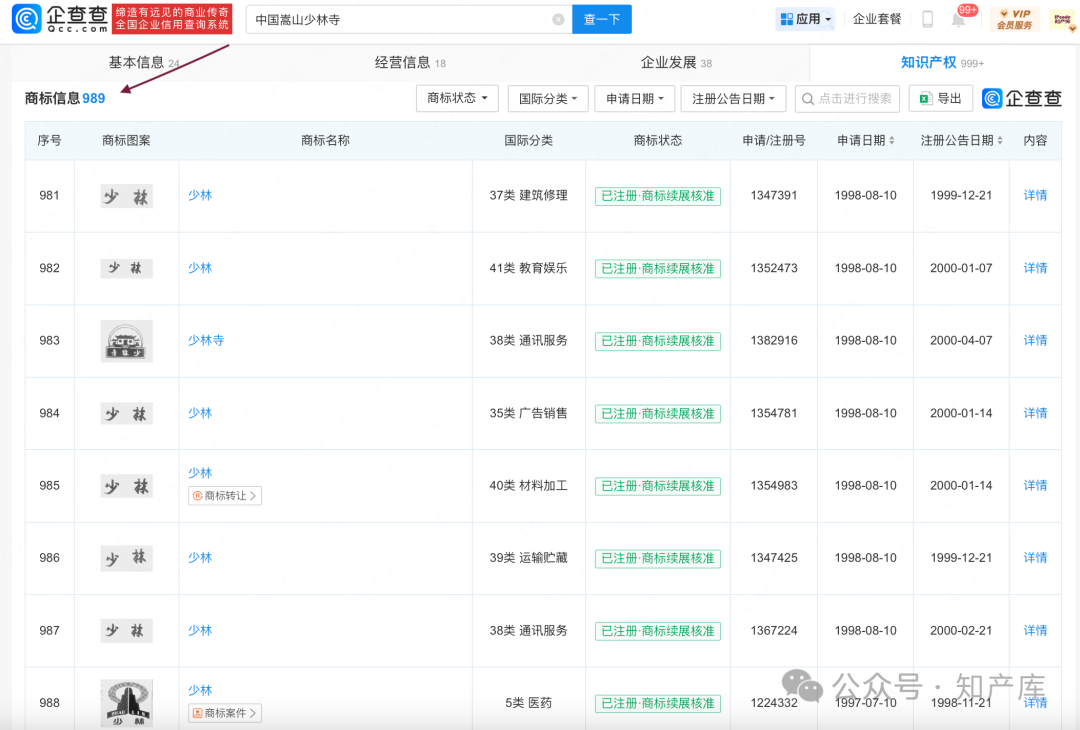1080x730 pixels.
Task: Sort by 申请日期 column header arrows
Action: (x=891, y=140)
